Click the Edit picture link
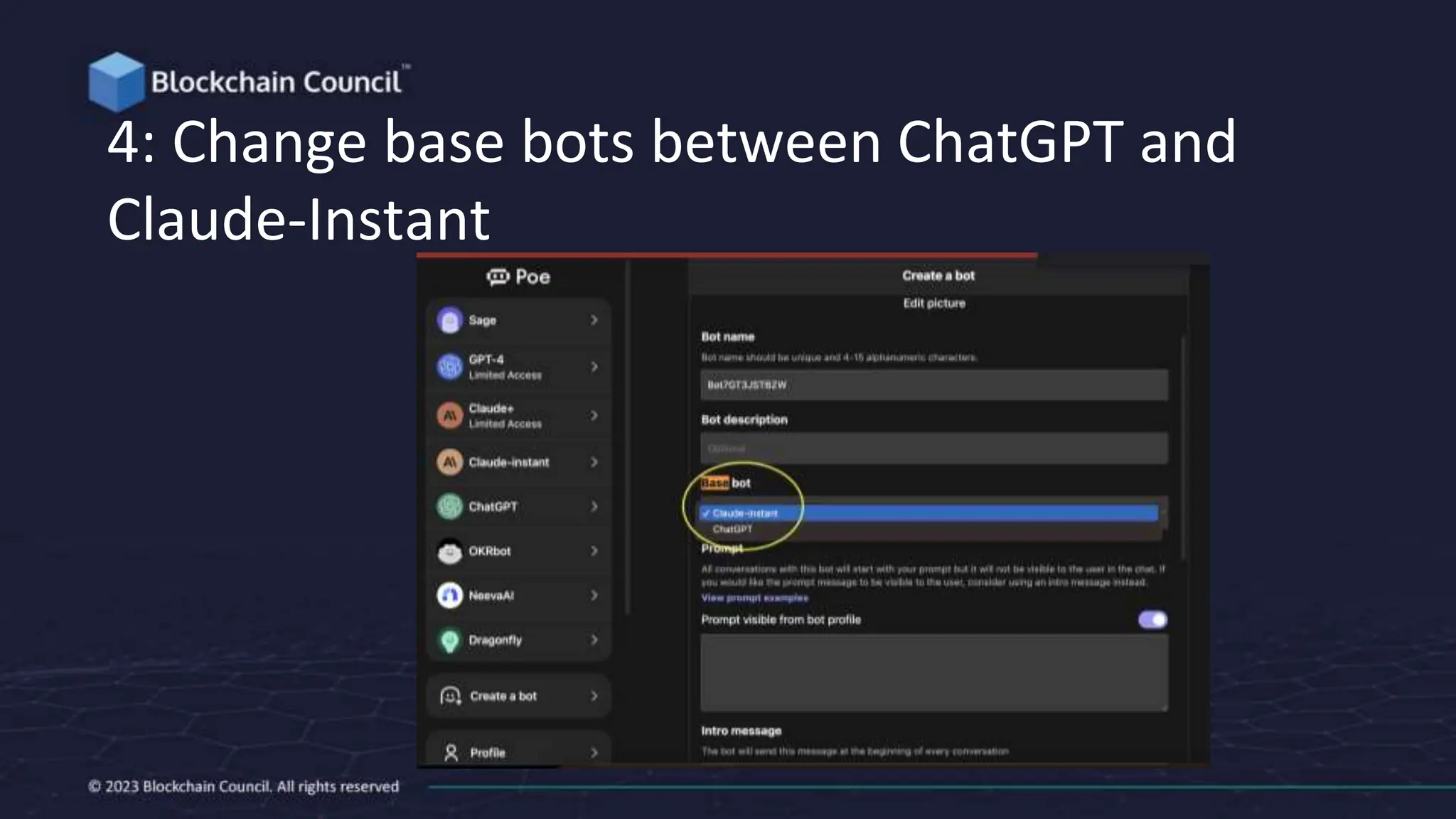 (934, 304)
